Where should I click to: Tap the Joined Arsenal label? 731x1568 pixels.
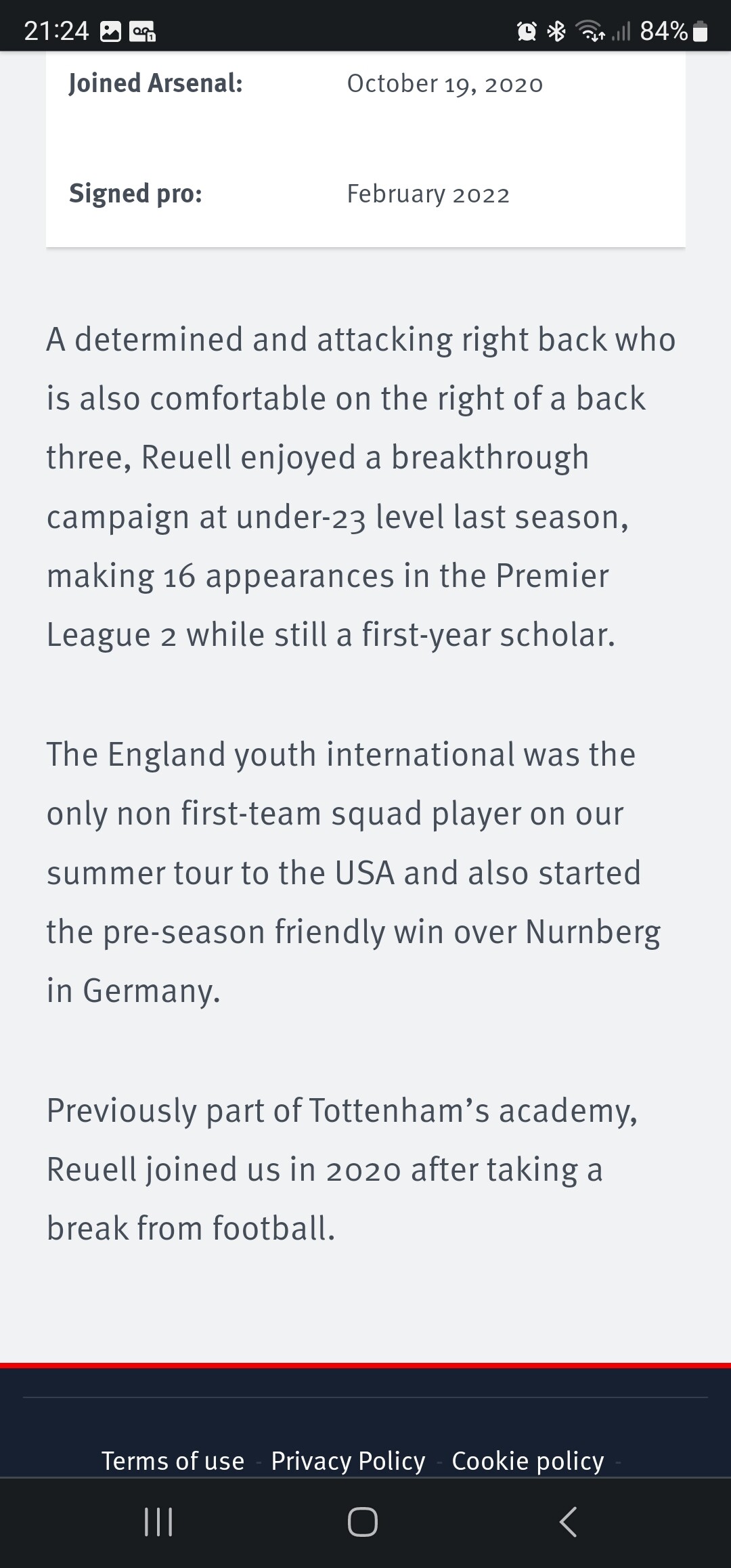156,83
